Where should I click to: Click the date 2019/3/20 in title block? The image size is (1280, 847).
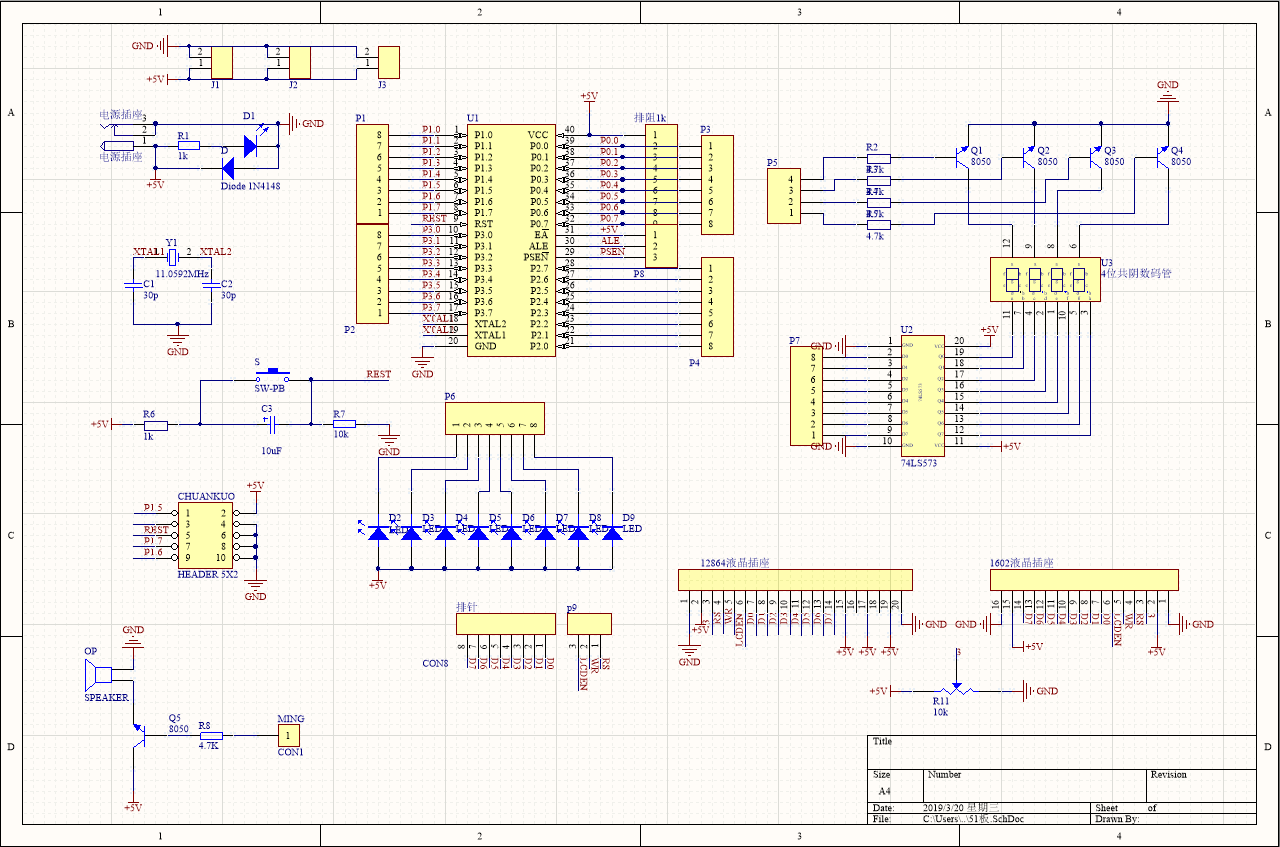[x=960, y=807]
